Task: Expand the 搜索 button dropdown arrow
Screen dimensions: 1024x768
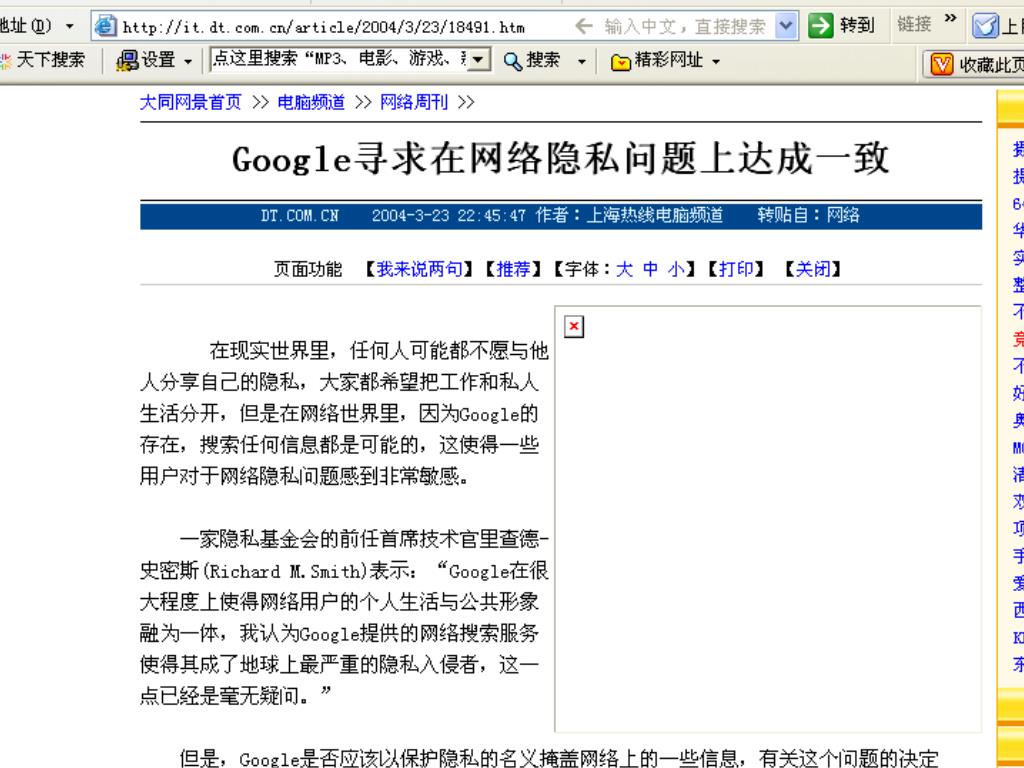Action: pos(581,62)
